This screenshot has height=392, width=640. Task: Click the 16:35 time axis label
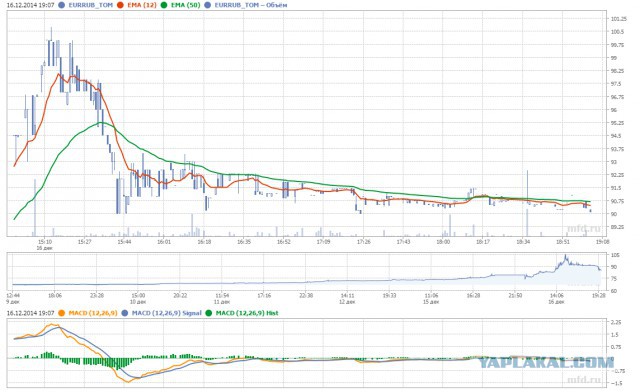pyautogui.click(x=244, y=242)
